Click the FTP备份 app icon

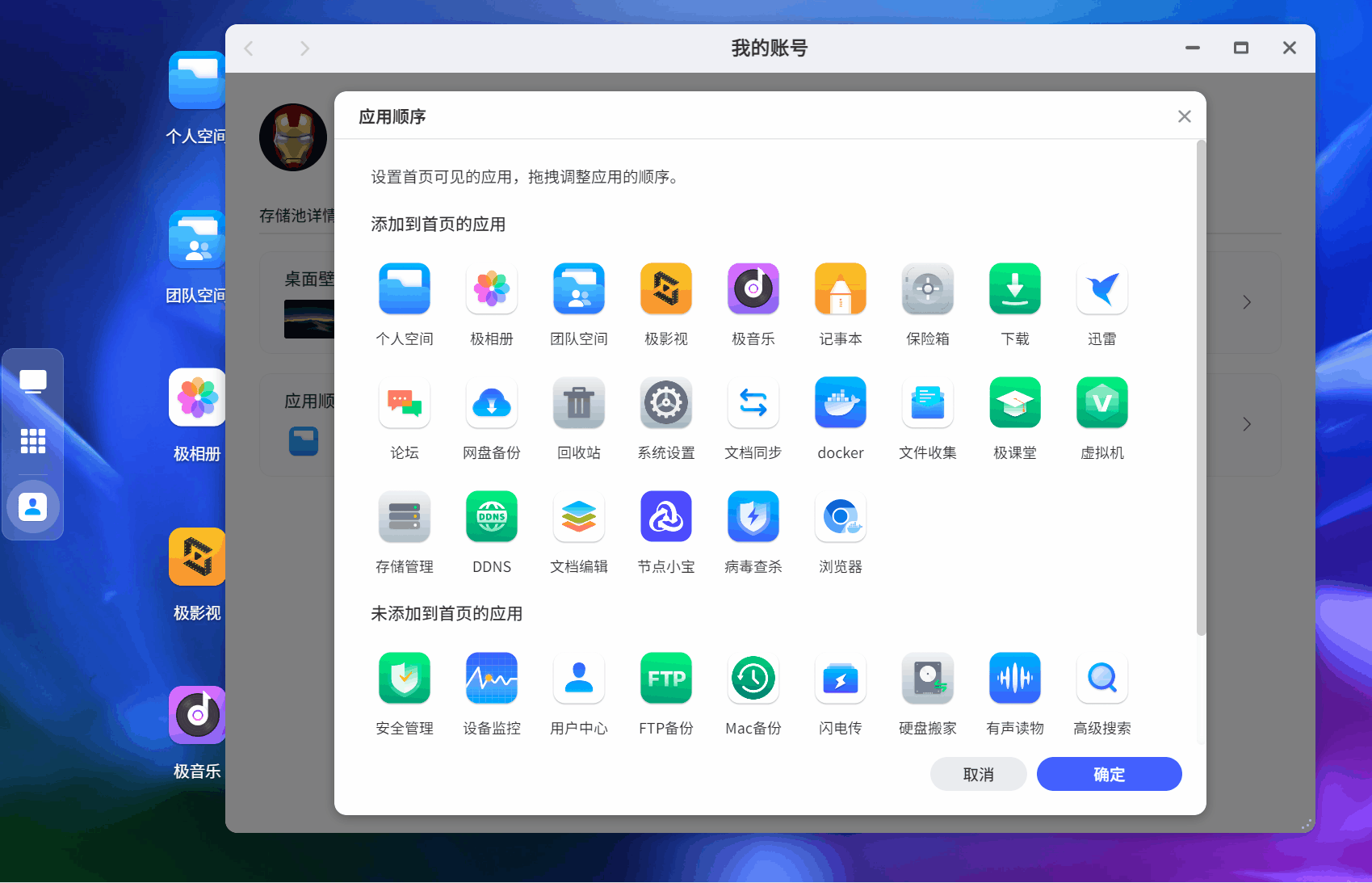point(666,678)
